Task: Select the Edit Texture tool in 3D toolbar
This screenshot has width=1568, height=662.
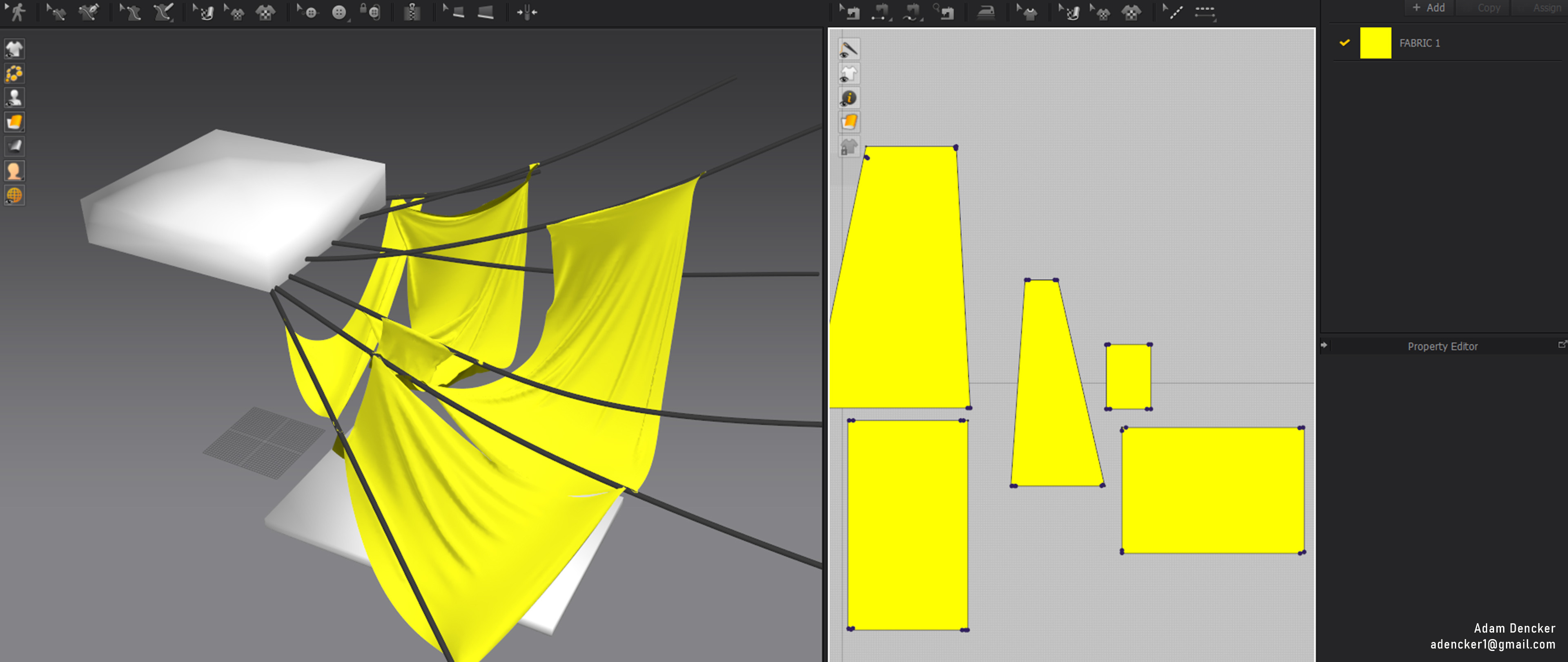Action: tap(203, 11)
